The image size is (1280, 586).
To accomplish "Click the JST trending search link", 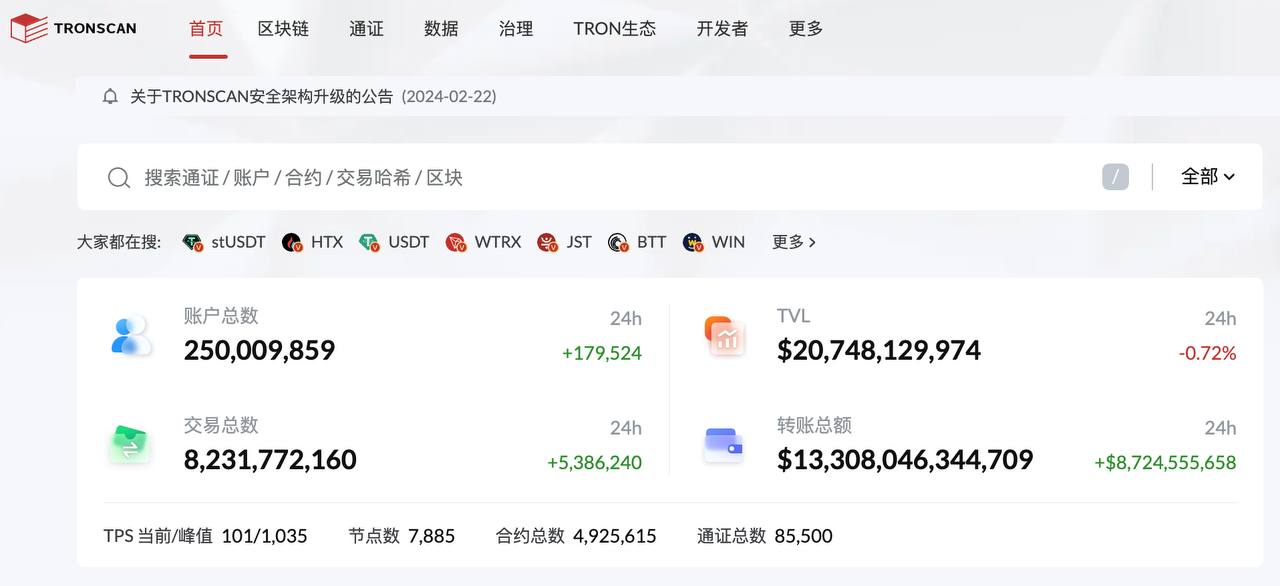I will [x=565, y=242].
